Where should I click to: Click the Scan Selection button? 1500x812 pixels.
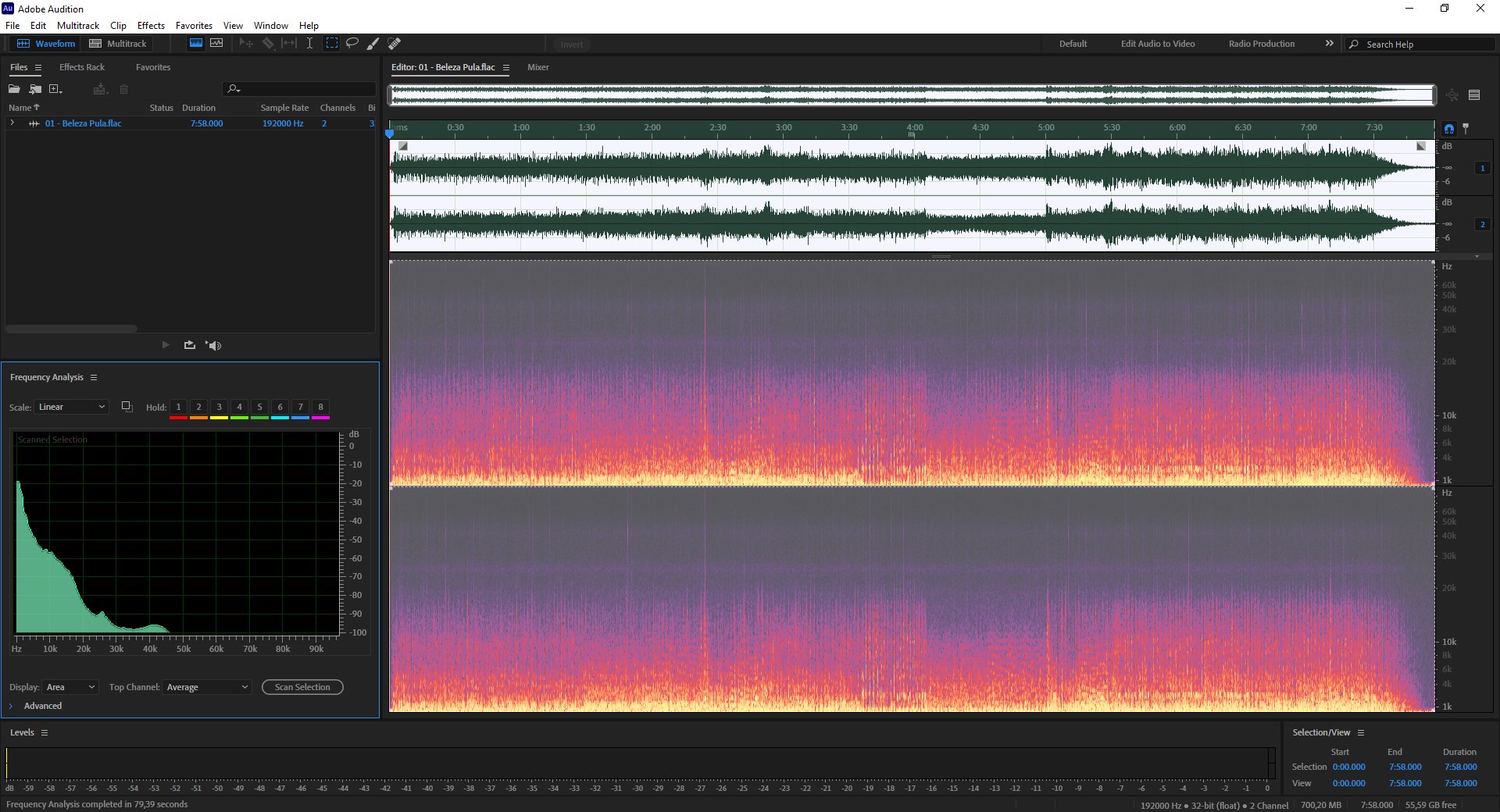302,687
